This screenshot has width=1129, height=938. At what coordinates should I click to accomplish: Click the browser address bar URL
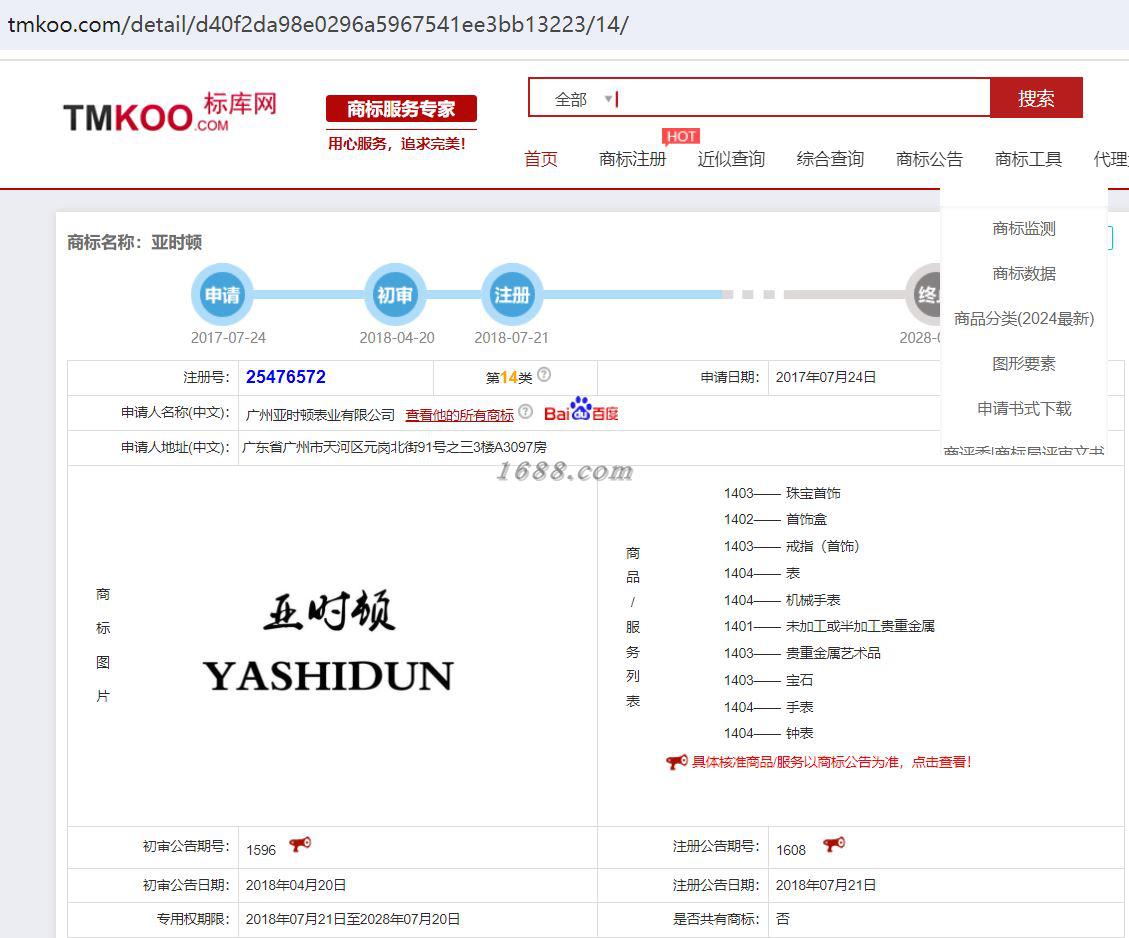tap(318, 24)
